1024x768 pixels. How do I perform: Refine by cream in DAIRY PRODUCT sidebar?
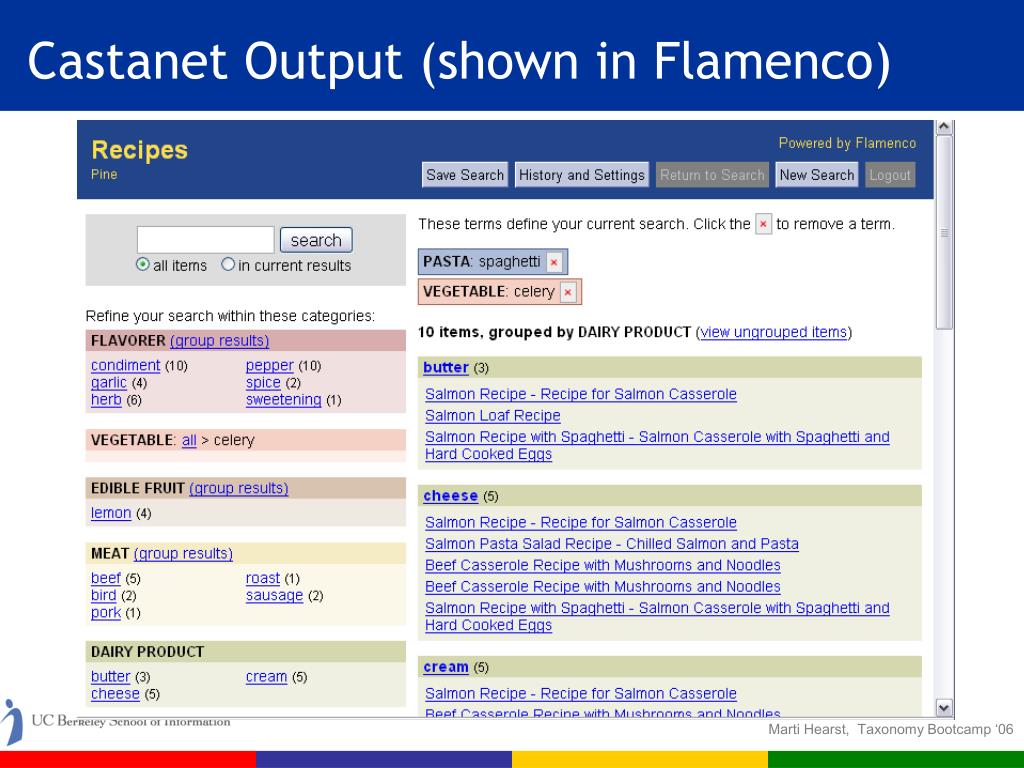coord(266,677)
